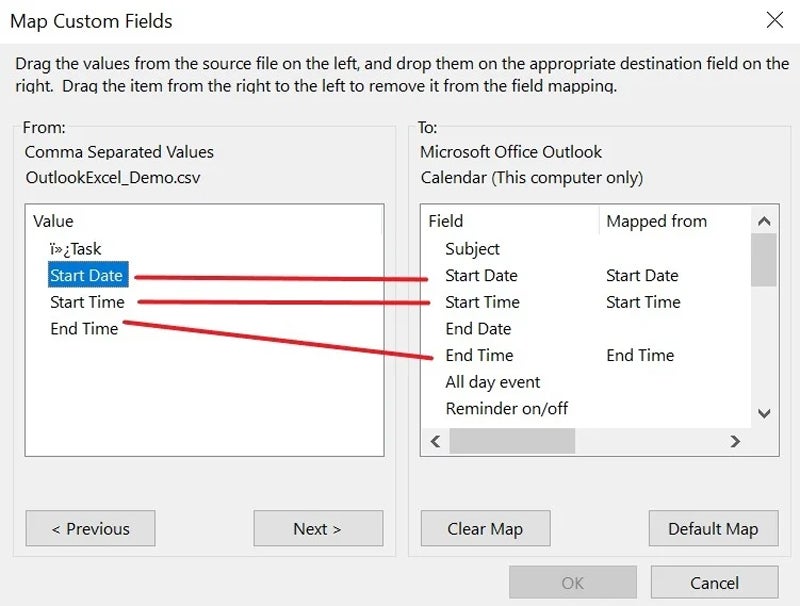Click the greyed-out OK button

[572, 583]
